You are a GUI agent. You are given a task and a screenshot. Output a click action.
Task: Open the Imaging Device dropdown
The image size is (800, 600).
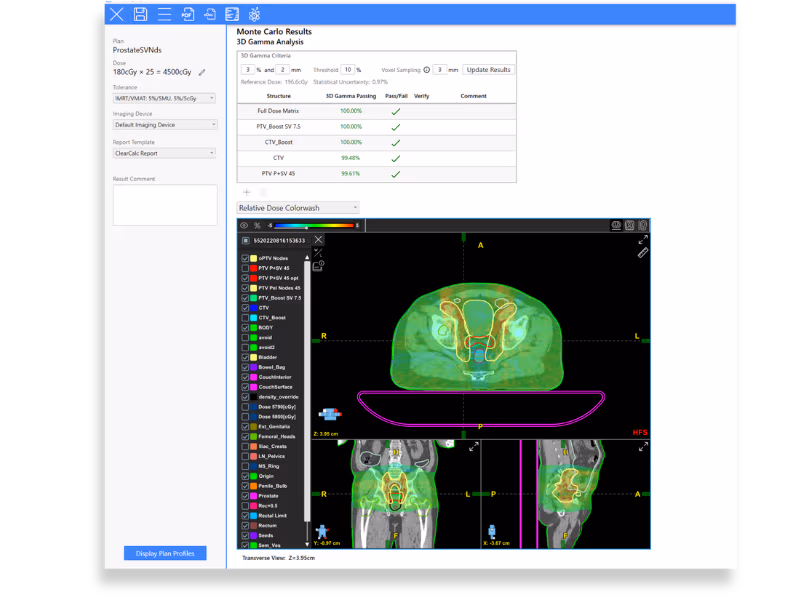164,124
